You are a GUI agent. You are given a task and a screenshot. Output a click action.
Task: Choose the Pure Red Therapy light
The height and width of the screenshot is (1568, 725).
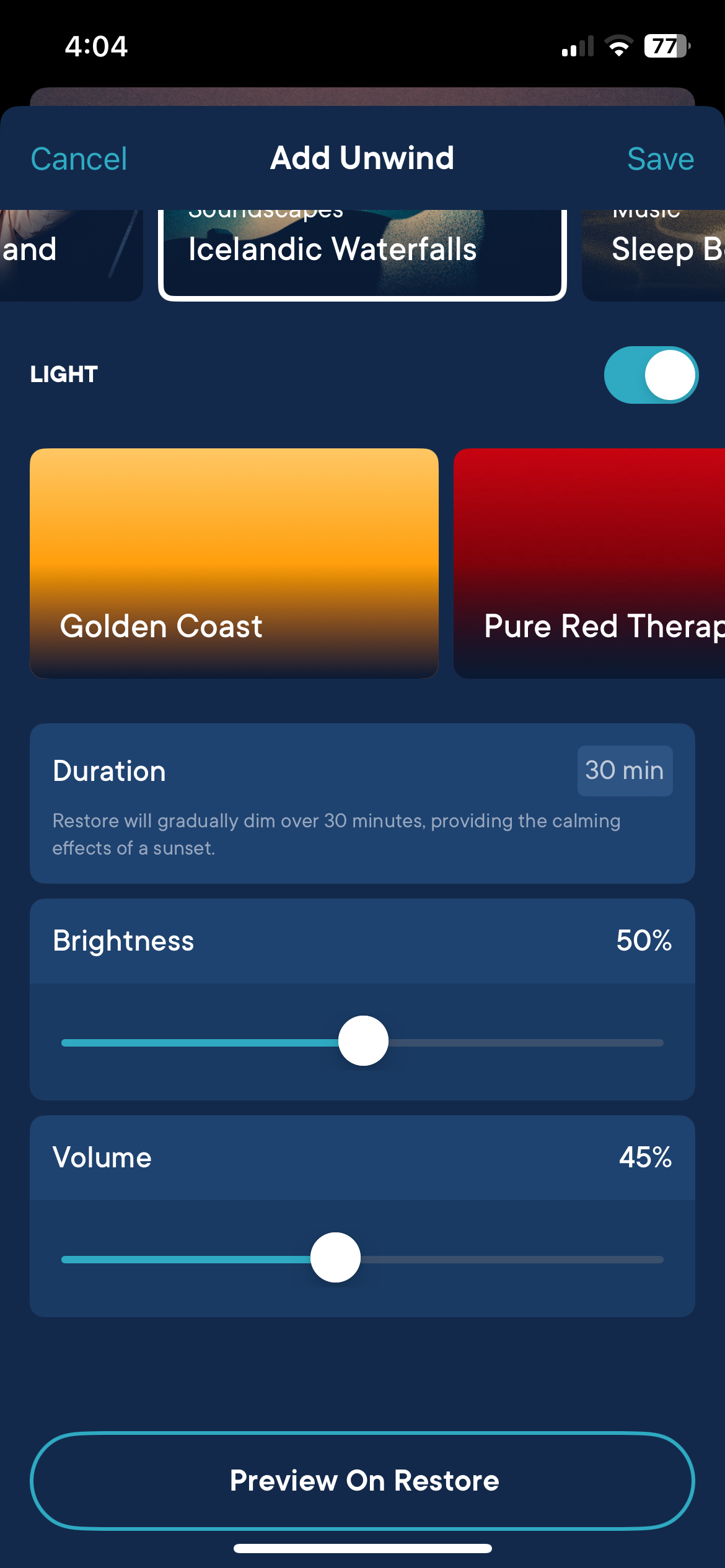point(589,564)
